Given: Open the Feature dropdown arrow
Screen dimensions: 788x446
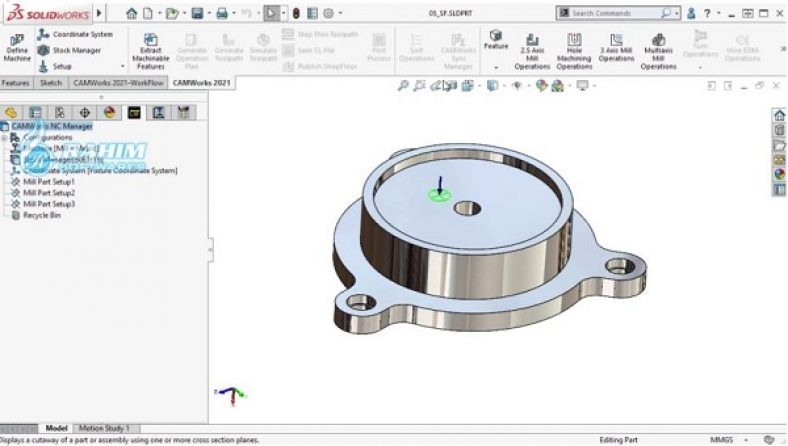Looking at the screenshot, I should click(496, 67).
